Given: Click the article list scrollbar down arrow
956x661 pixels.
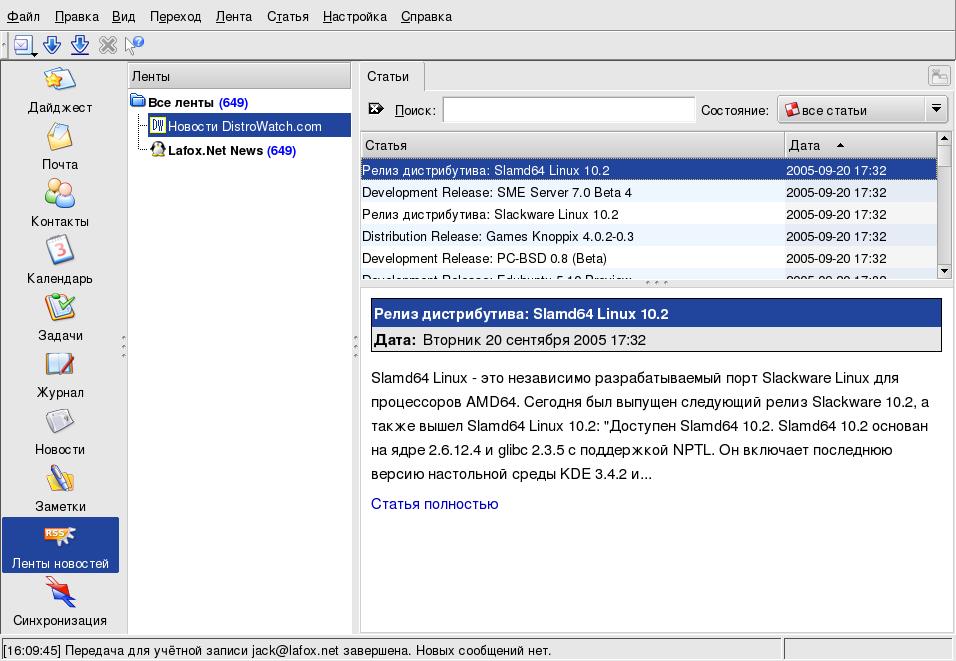Looking at the screenshot, I should point(944,271).
